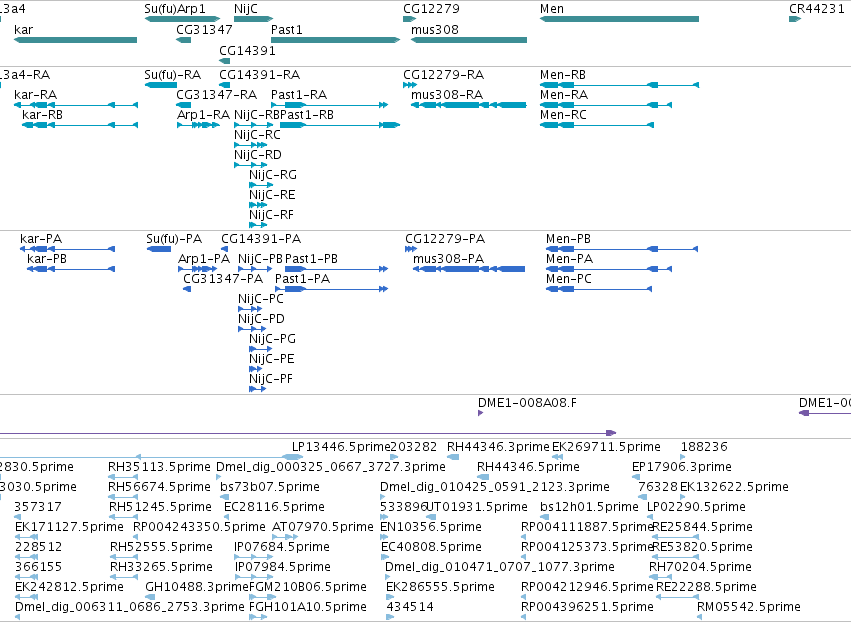
Task: Click the Men-PC protein label
Action: tap(569, 279)
